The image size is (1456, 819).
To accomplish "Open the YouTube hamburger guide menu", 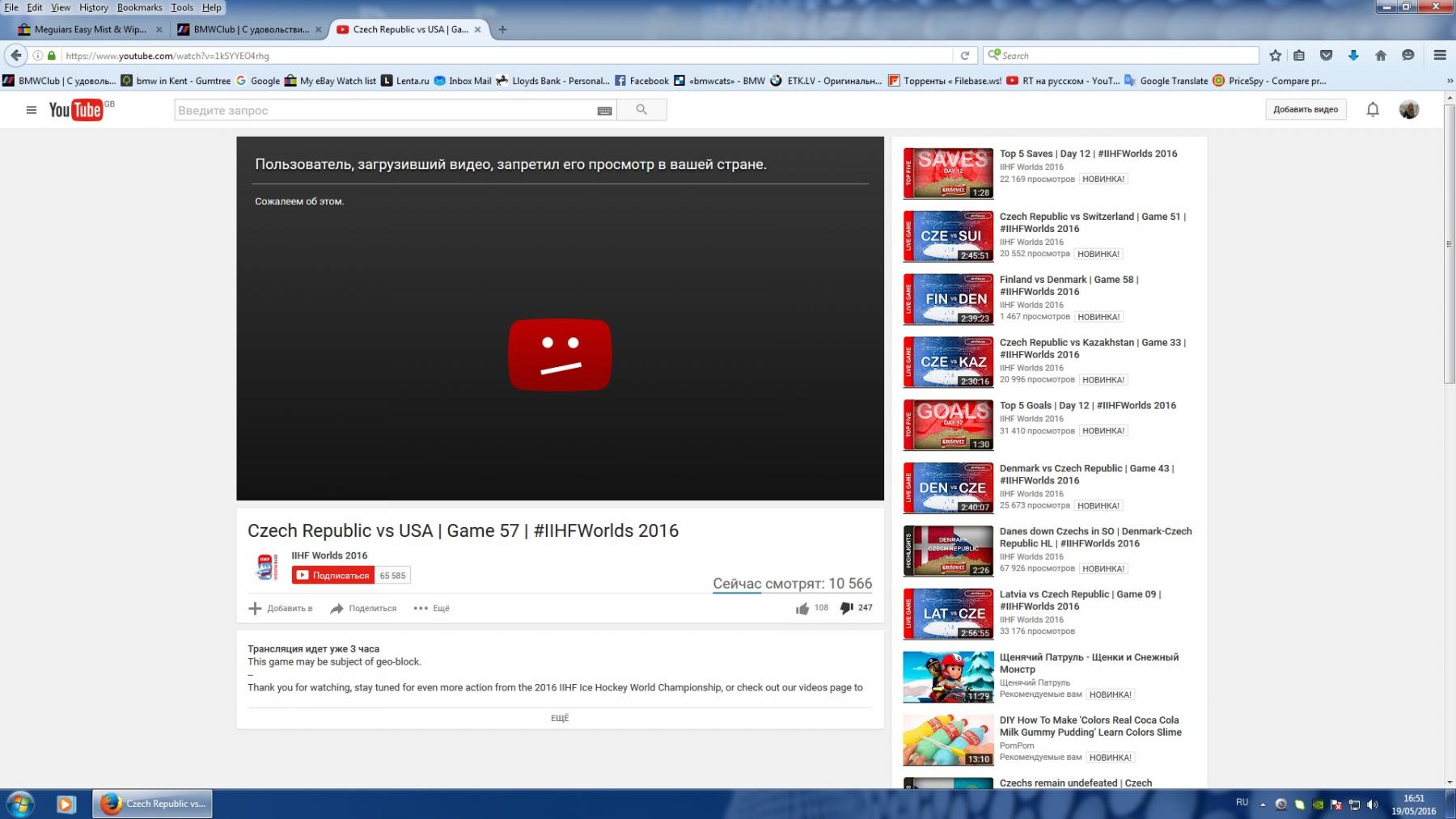I will pos(31,110).
